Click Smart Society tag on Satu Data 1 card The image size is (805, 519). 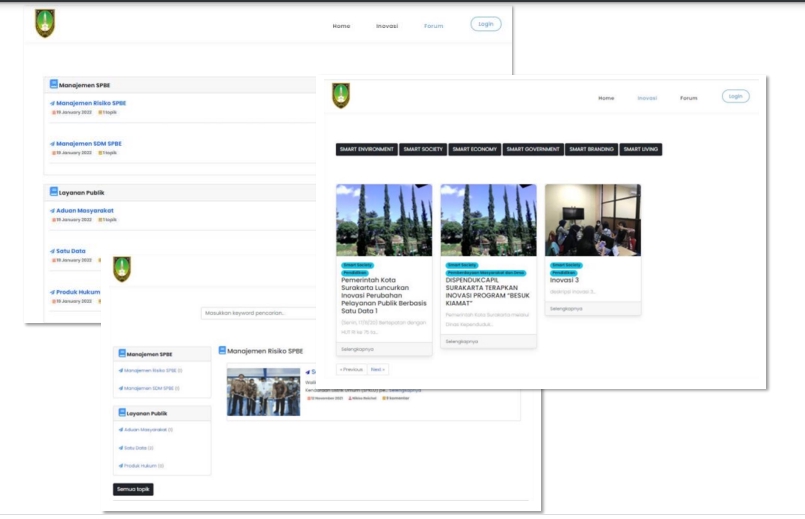pyautogui.click(x=357, y=265)
